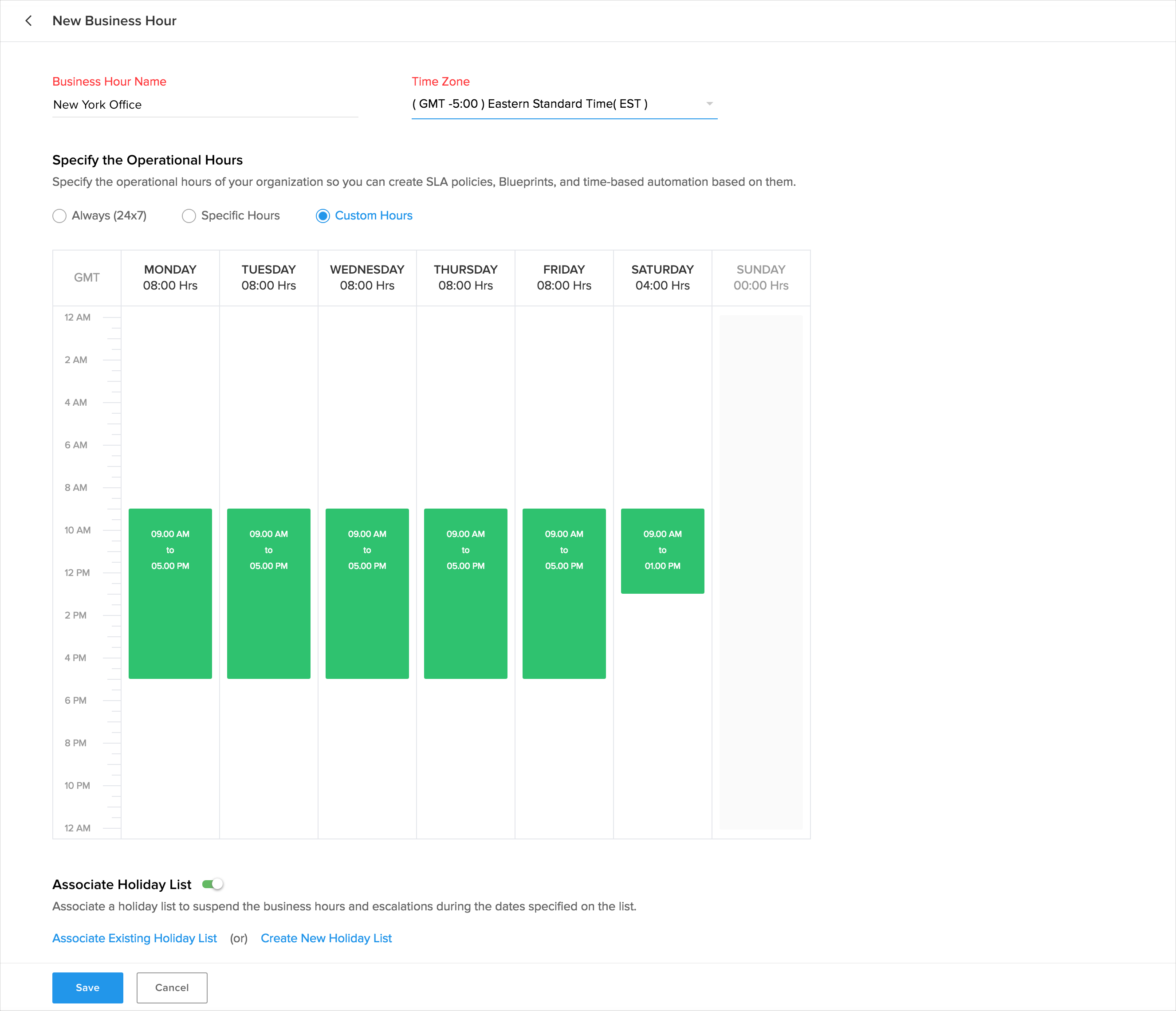Click the Friday column header

pyautogui.click(x=563, y=278)
